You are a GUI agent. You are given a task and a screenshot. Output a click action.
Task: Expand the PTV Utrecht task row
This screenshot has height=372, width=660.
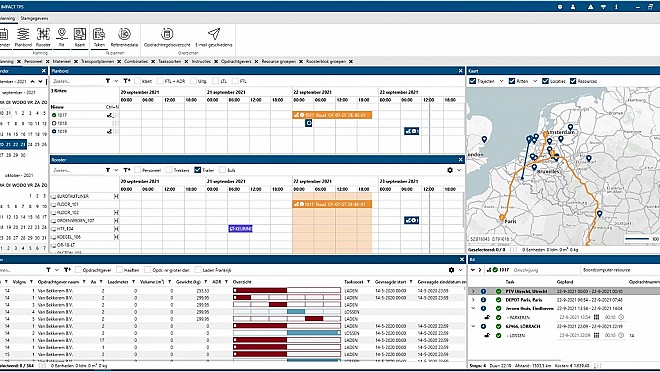coord(473,291)
